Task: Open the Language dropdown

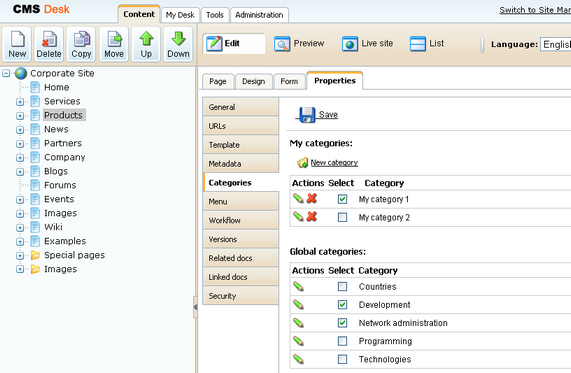Action: tap(555, 44)
